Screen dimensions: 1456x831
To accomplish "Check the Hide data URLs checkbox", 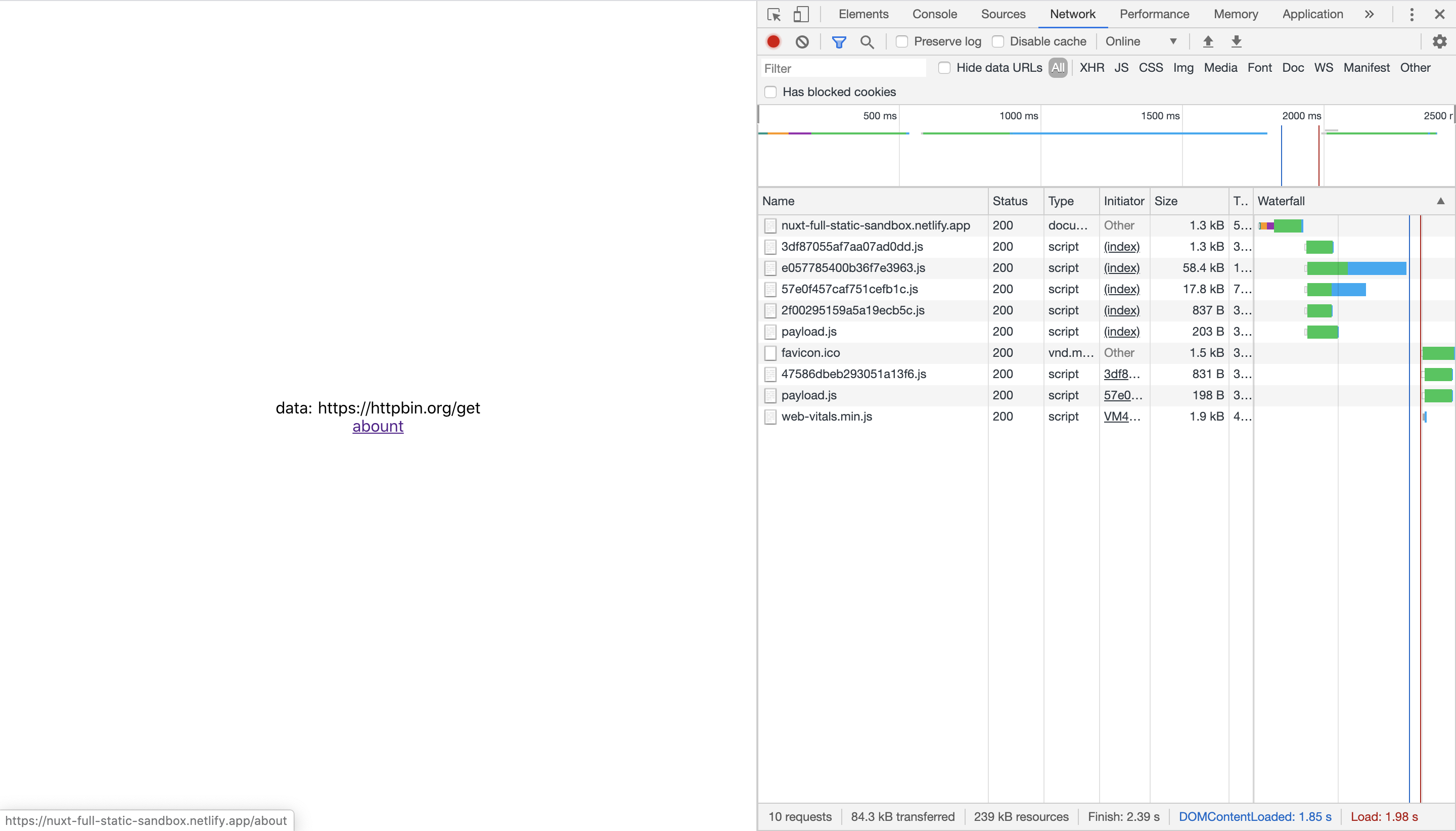I will click(944, 68).
